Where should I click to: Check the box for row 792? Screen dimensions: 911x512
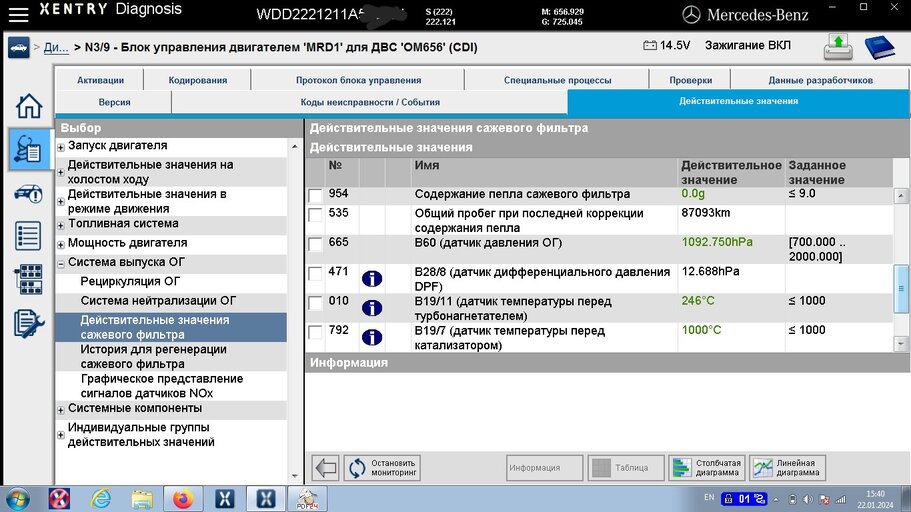315,332
